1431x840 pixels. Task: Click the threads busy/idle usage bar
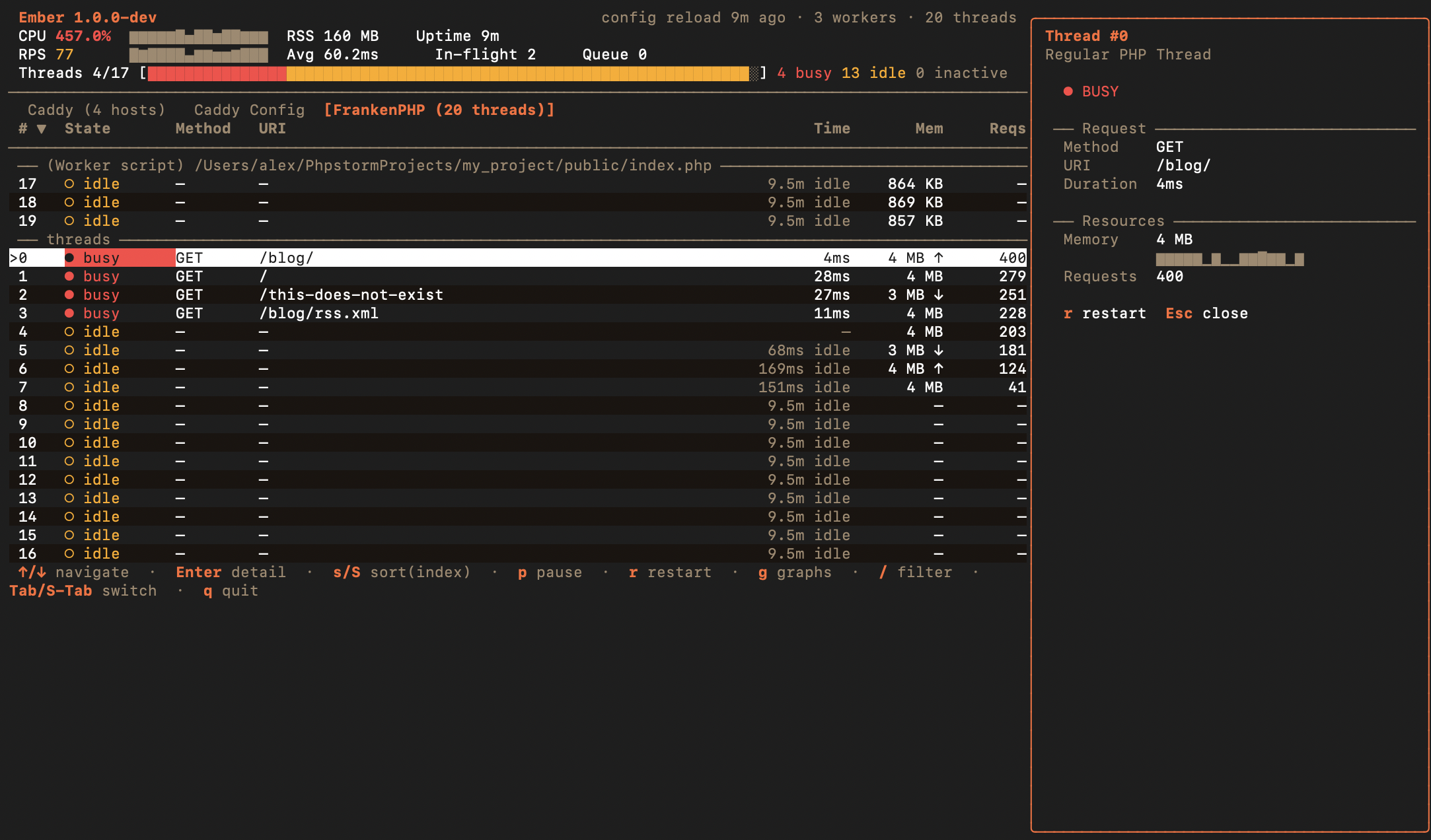click(x=453, y=73)
